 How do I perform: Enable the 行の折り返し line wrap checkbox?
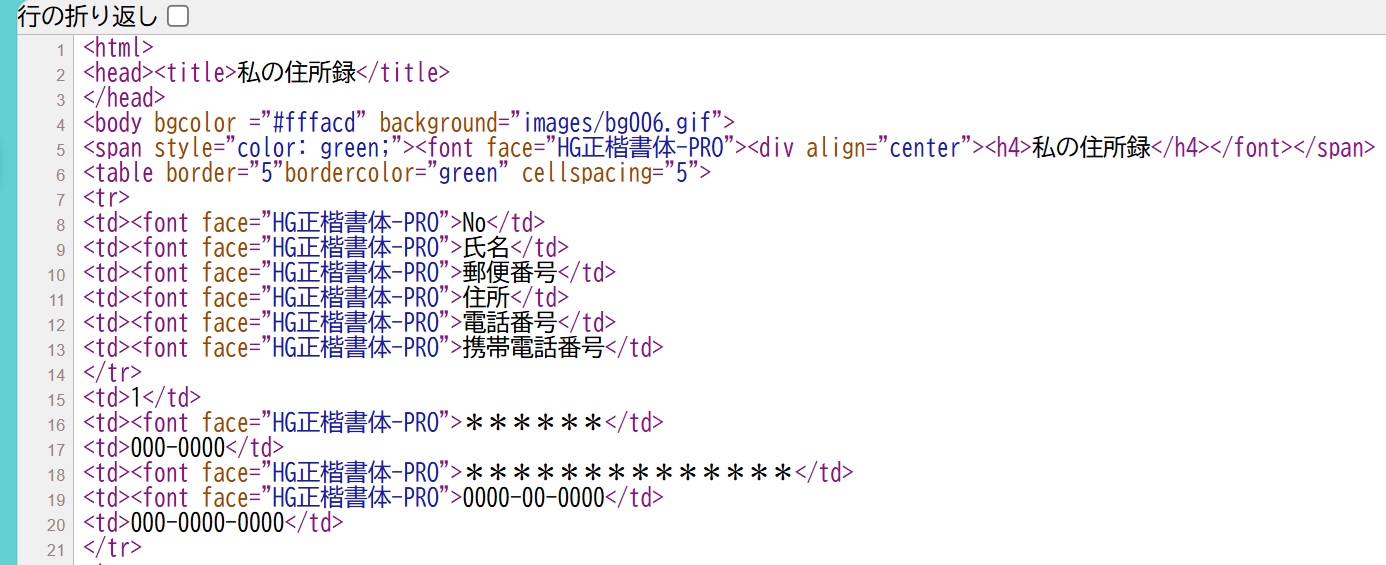pos(178,16)
